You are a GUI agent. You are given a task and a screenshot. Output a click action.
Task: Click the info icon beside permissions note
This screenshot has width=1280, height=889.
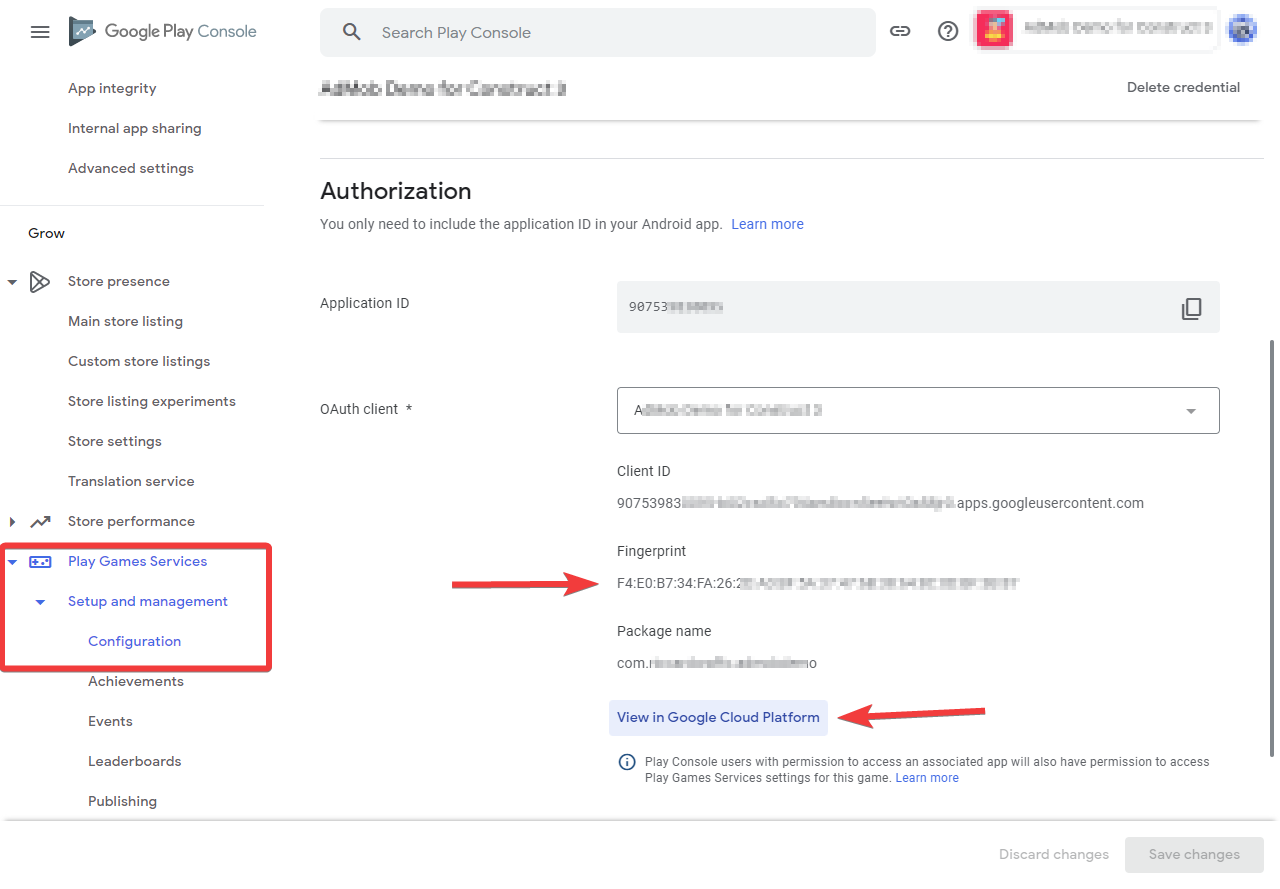point(627,762)
